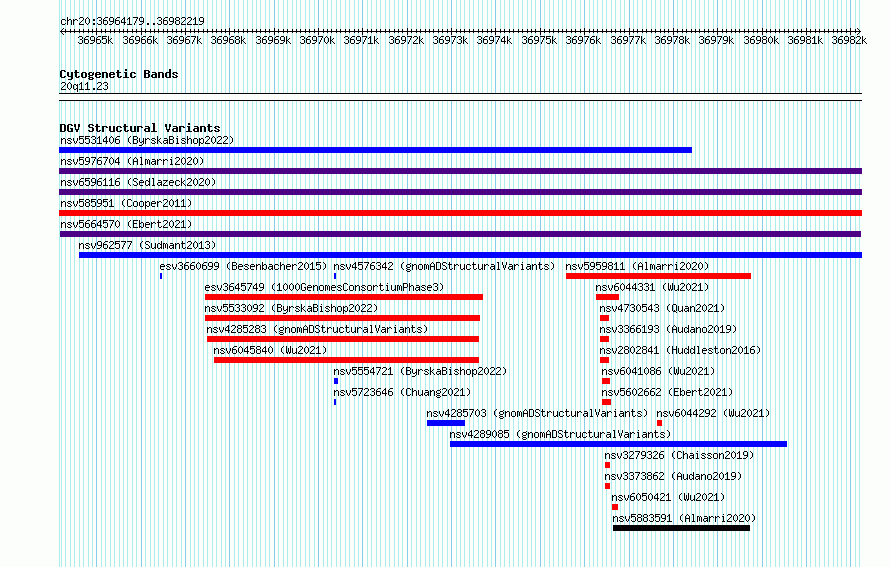Click the small blue nsv5554721 marker
Viewport: 890px width, 567px height.
pos(336,381)
